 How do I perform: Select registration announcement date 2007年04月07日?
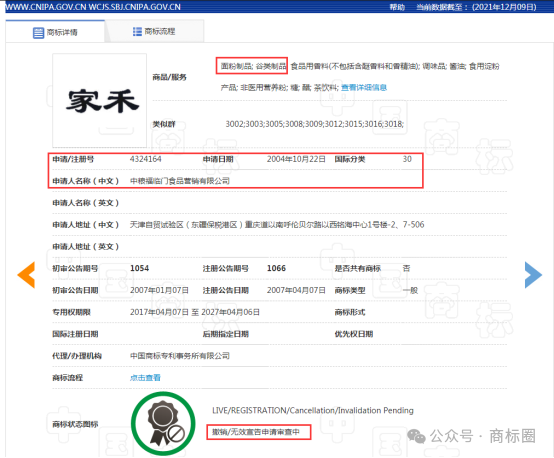click(x=296, y=290)
